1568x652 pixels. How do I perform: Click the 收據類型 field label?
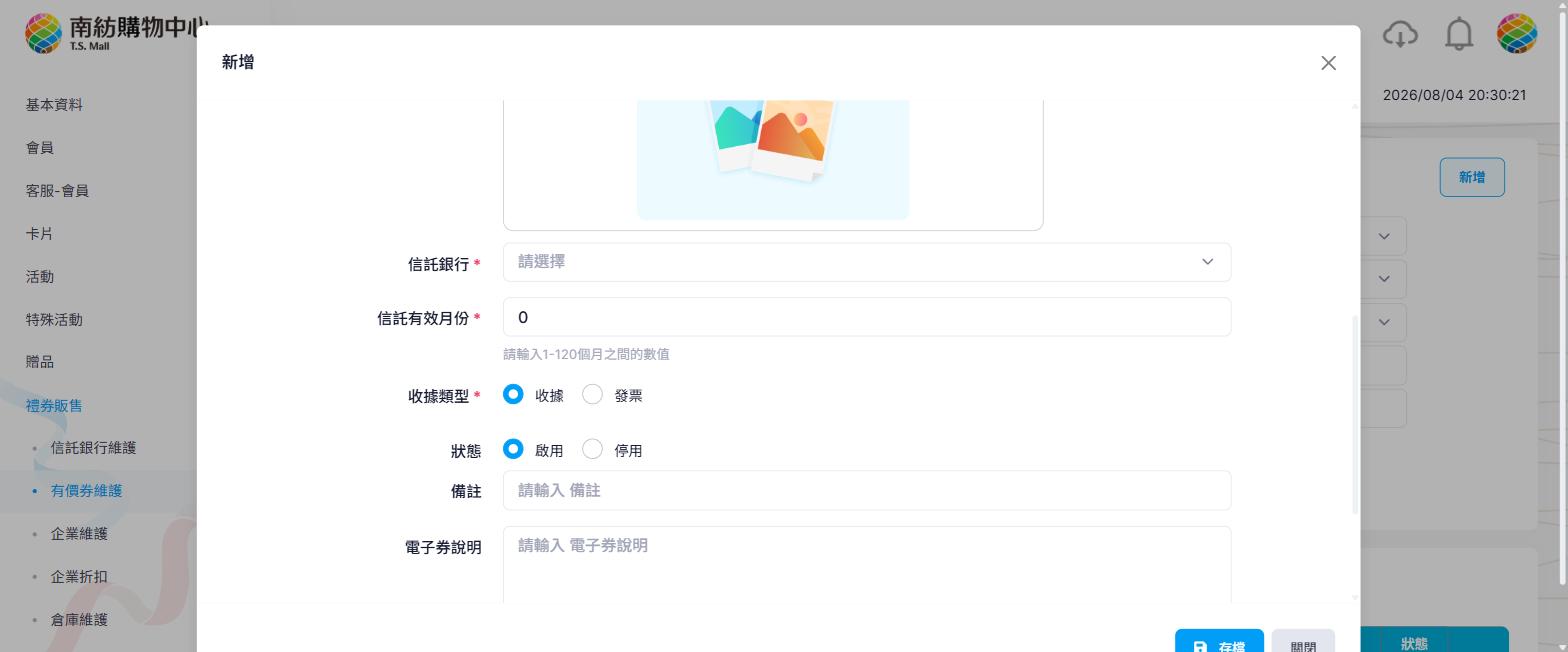click(x=438, y=396)
